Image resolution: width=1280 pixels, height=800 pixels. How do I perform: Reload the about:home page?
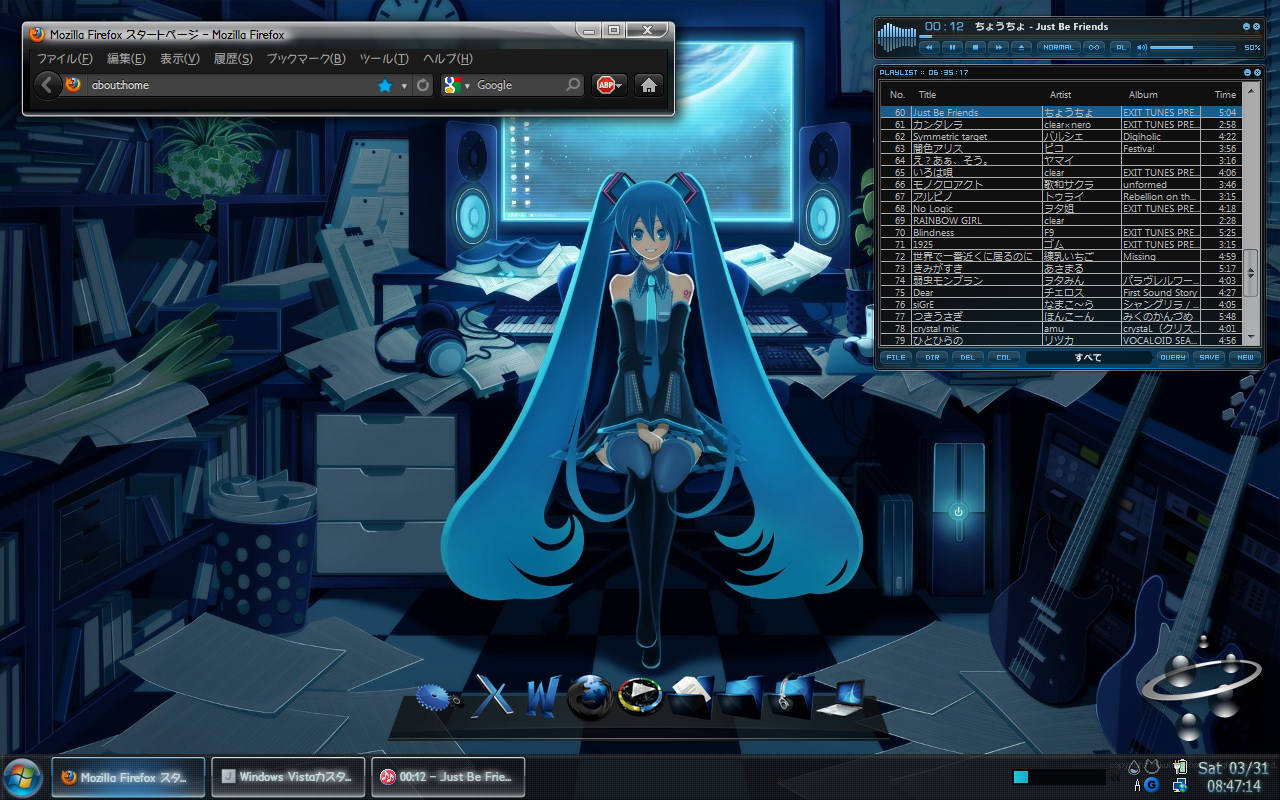tap(423, 86)
